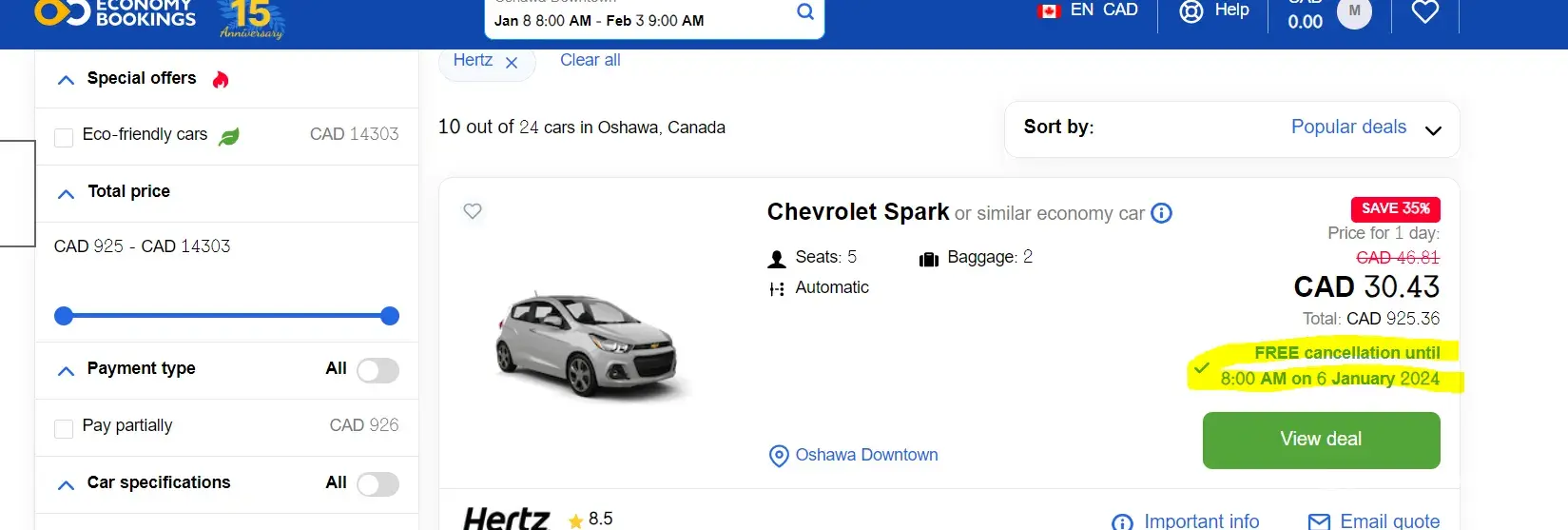Favorite the Chevrolet Spark with heart icon

[473, 211]
